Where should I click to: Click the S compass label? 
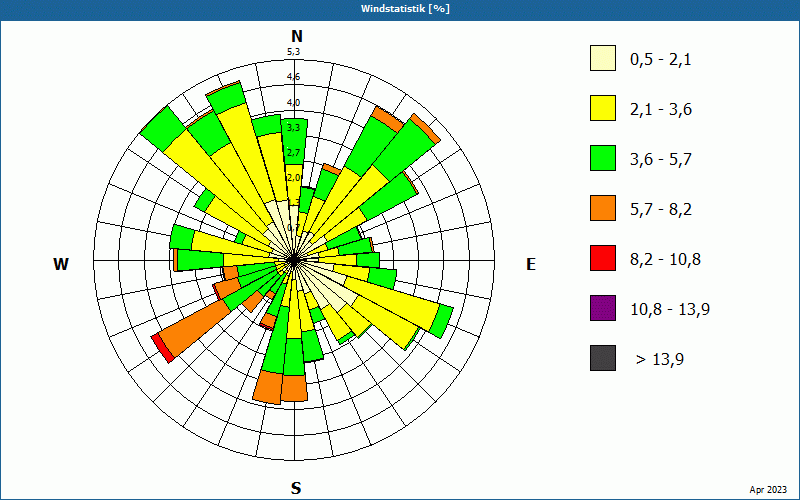296,489
